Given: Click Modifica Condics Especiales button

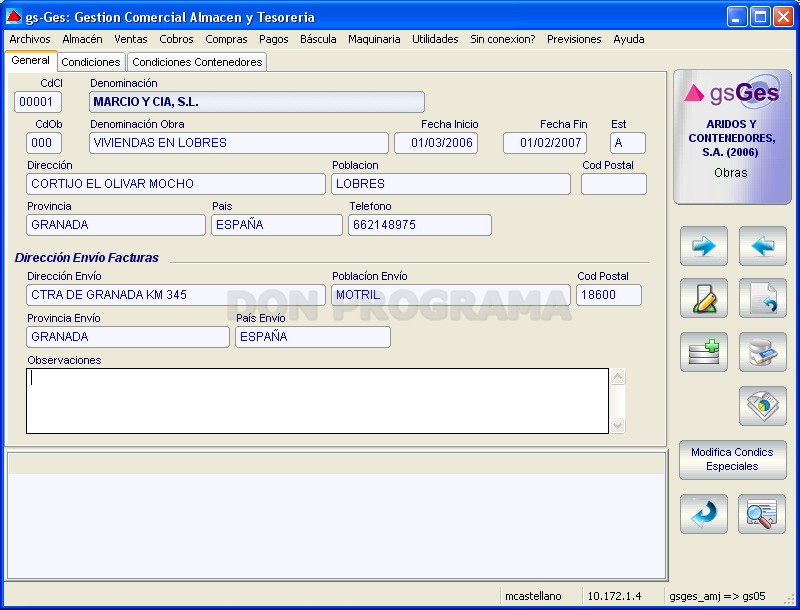Looking at the screenshot, I should [732, 460].
